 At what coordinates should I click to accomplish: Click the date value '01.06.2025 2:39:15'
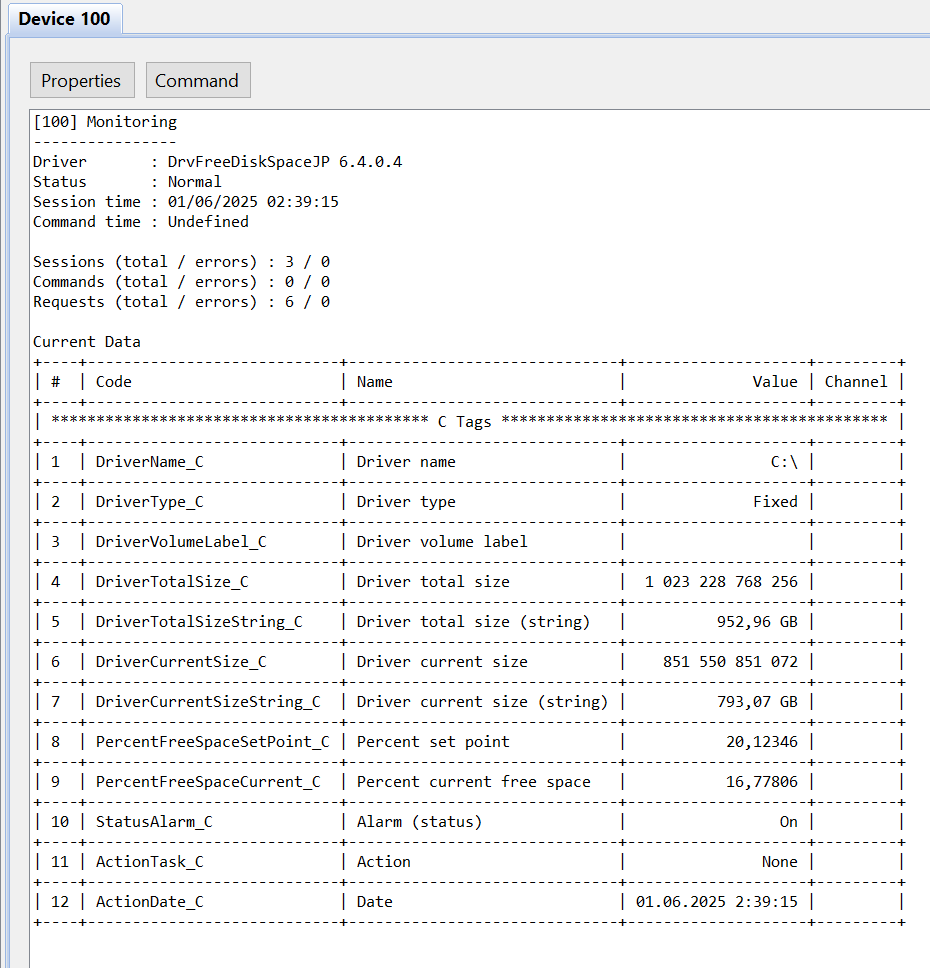717,902
